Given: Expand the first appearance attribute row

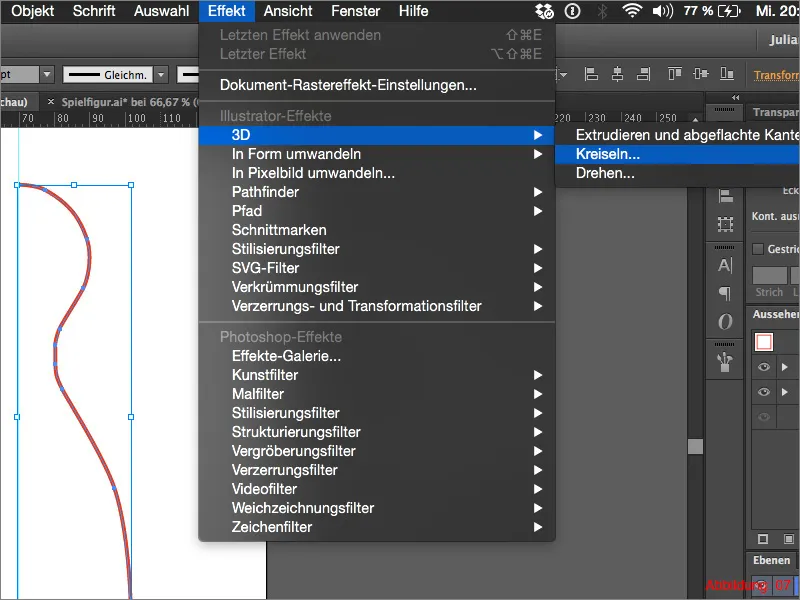Looking at the screenshot, I should 785,367.
